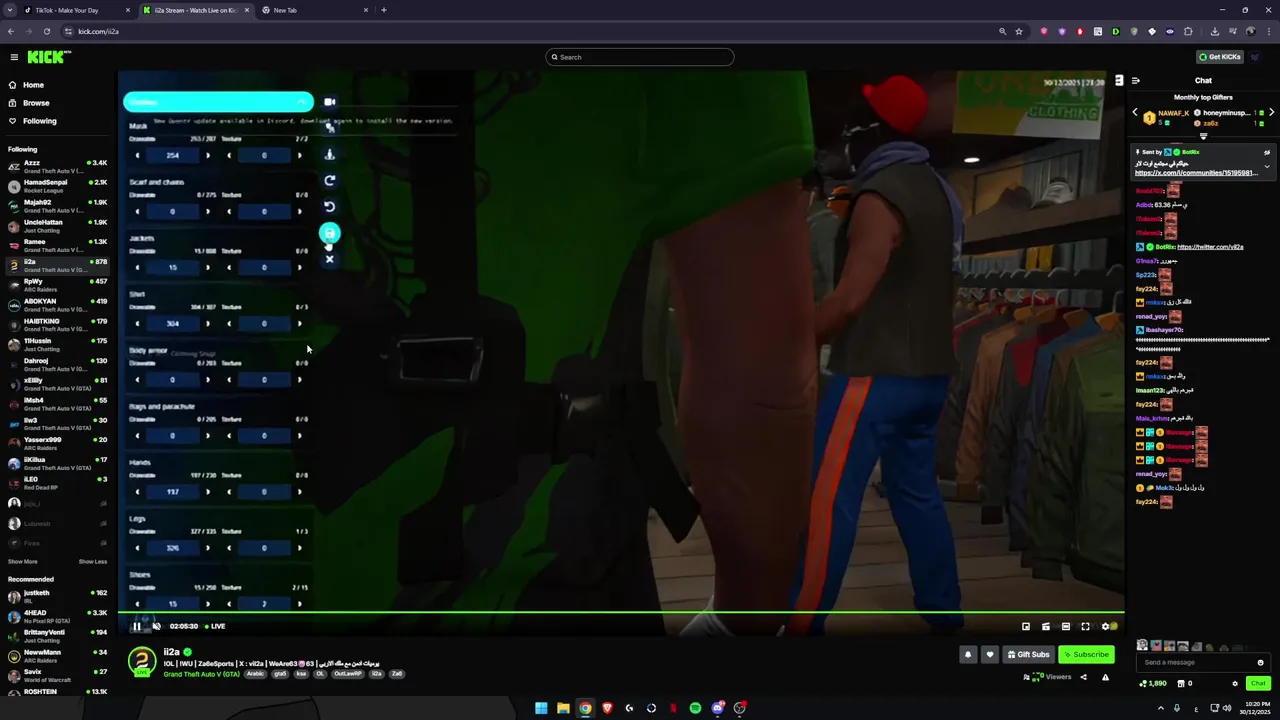
Task: Report stream with warning icon
Action: tap(1105, 677)
